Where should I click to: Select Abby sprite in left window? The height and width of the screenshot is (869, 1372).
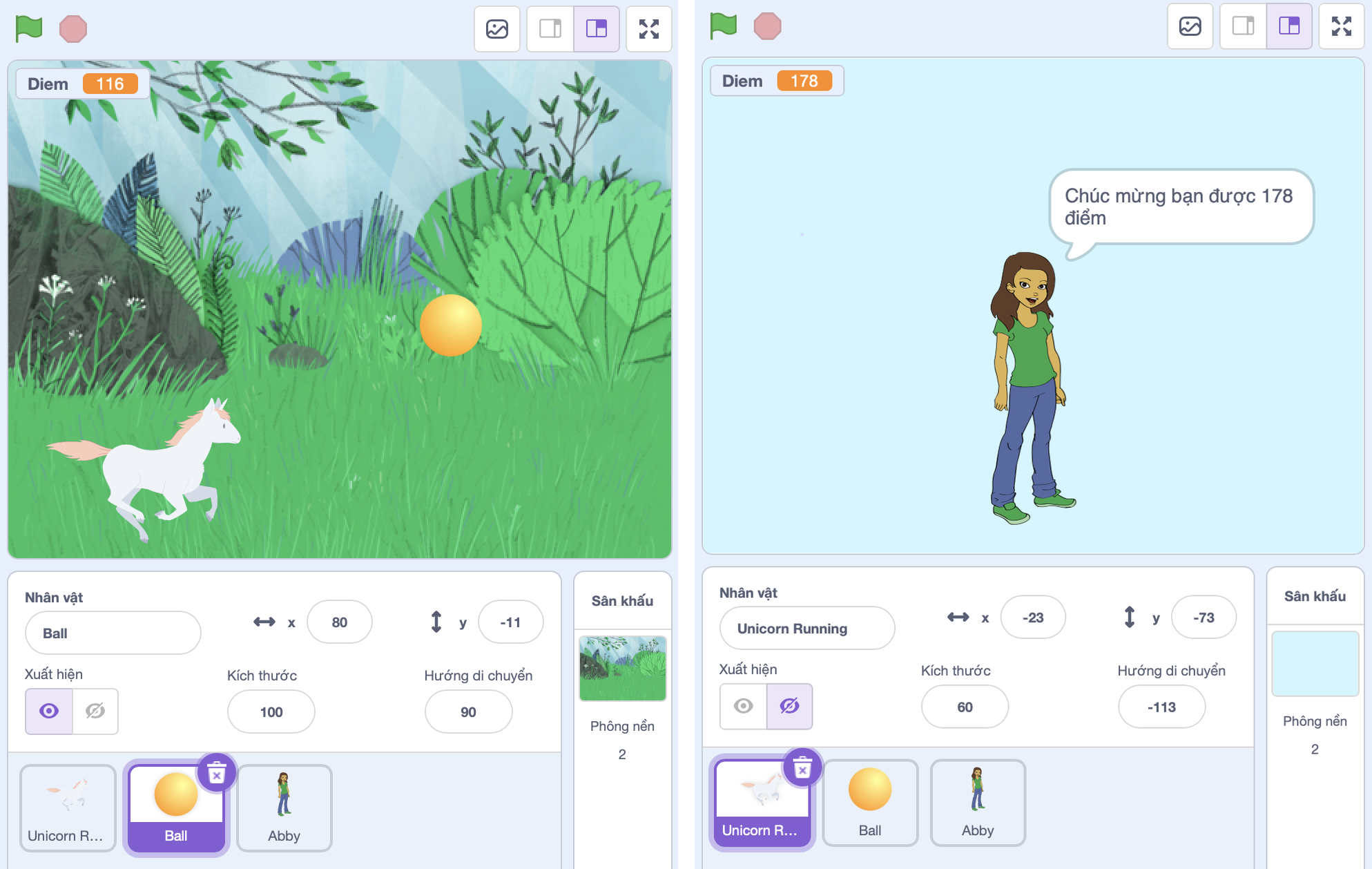[x=284, y=808]
